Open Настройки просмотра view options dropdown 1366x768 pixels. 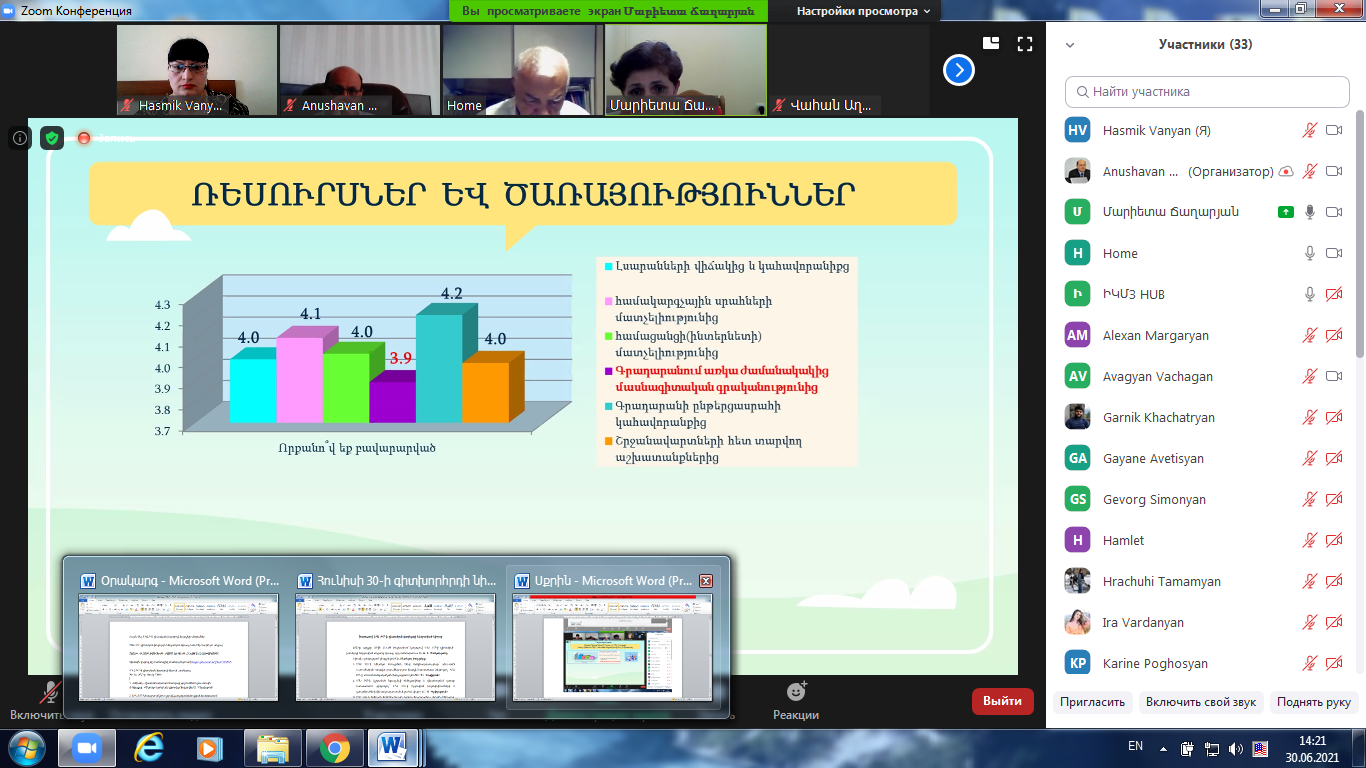coord(863,12)
